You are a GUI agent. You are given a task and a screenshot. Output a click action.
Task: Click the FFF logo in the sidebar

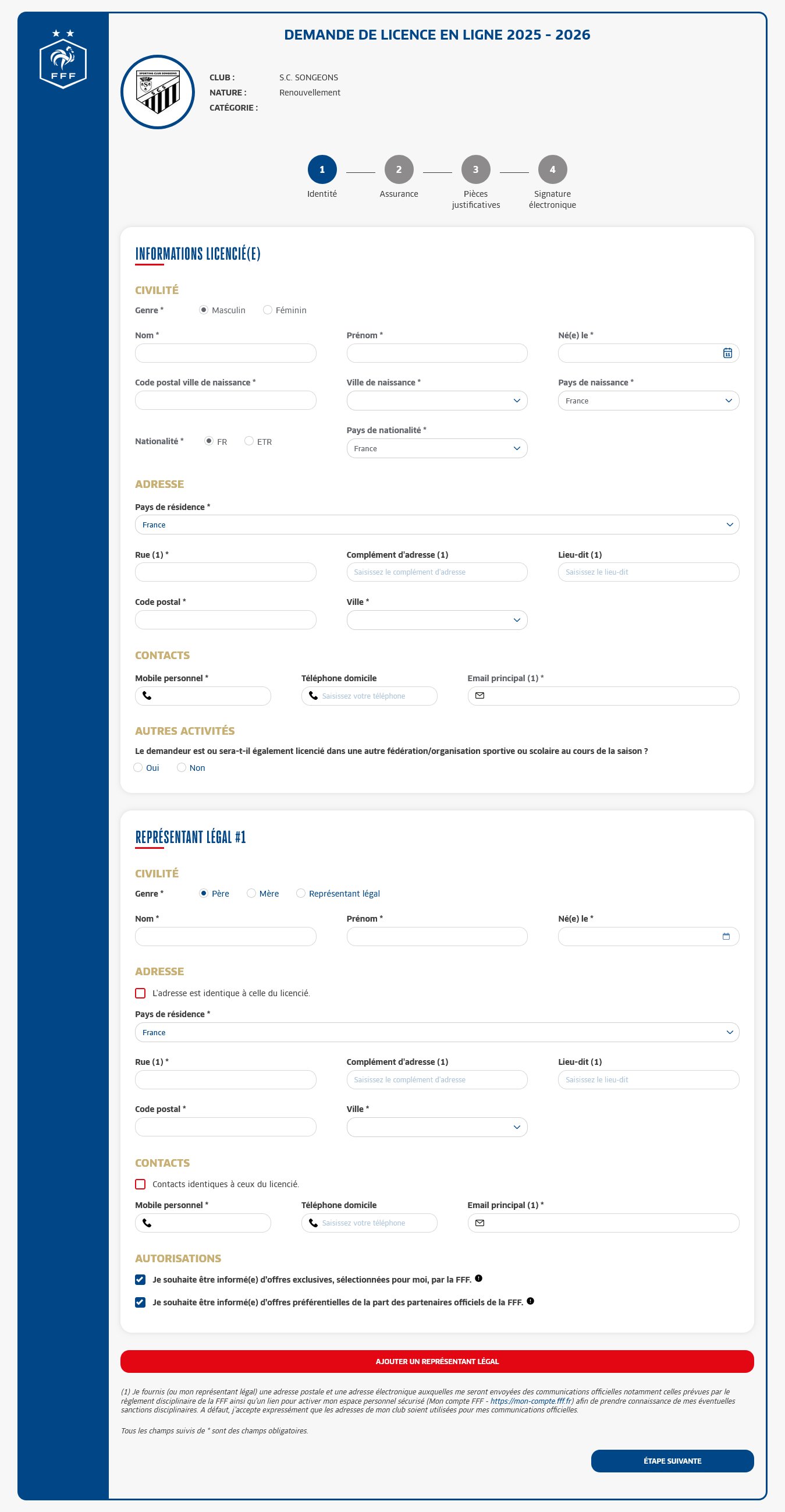[63, 60]
